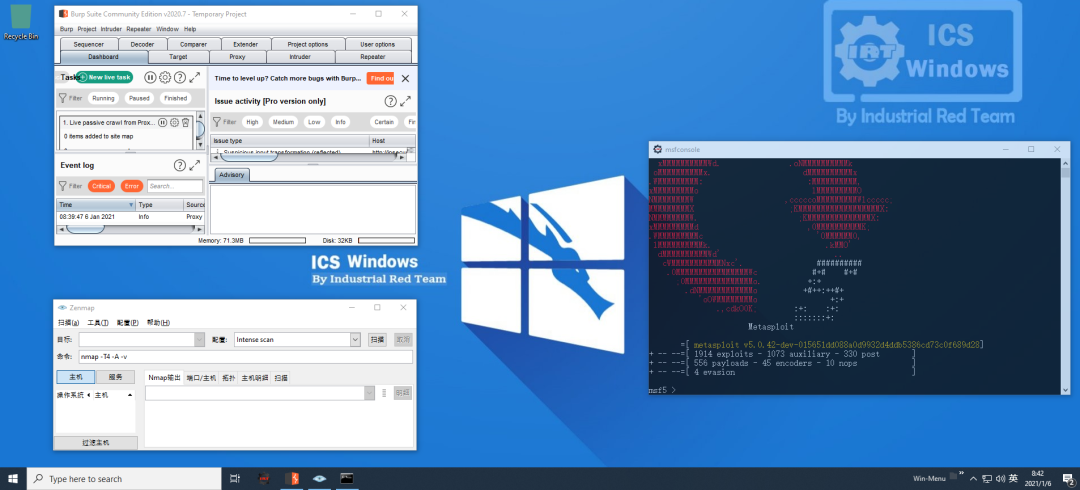1080x490 pixels.
Task: Click the Event log horizontal scrollbar thumb
Action: 85,229
